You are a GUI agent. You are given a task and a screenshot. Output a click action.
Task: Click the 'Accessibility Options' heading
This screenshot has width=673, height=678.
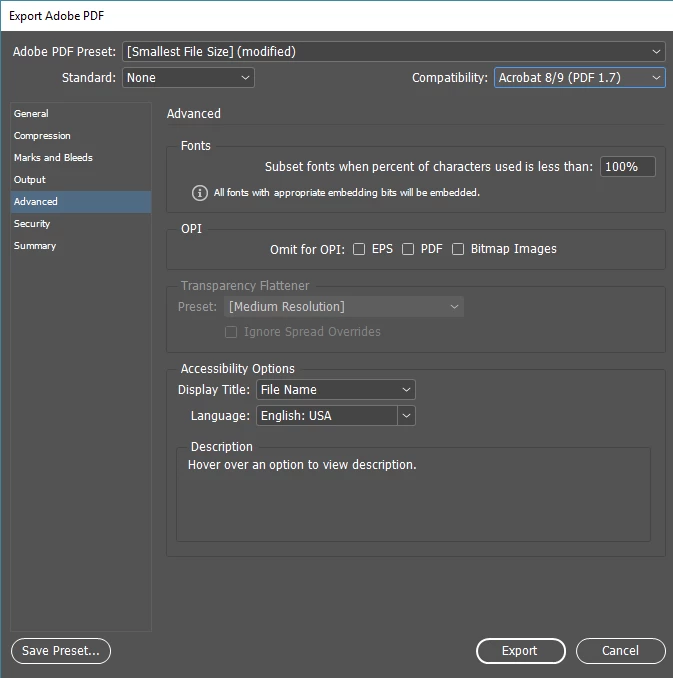click(237, 369)
